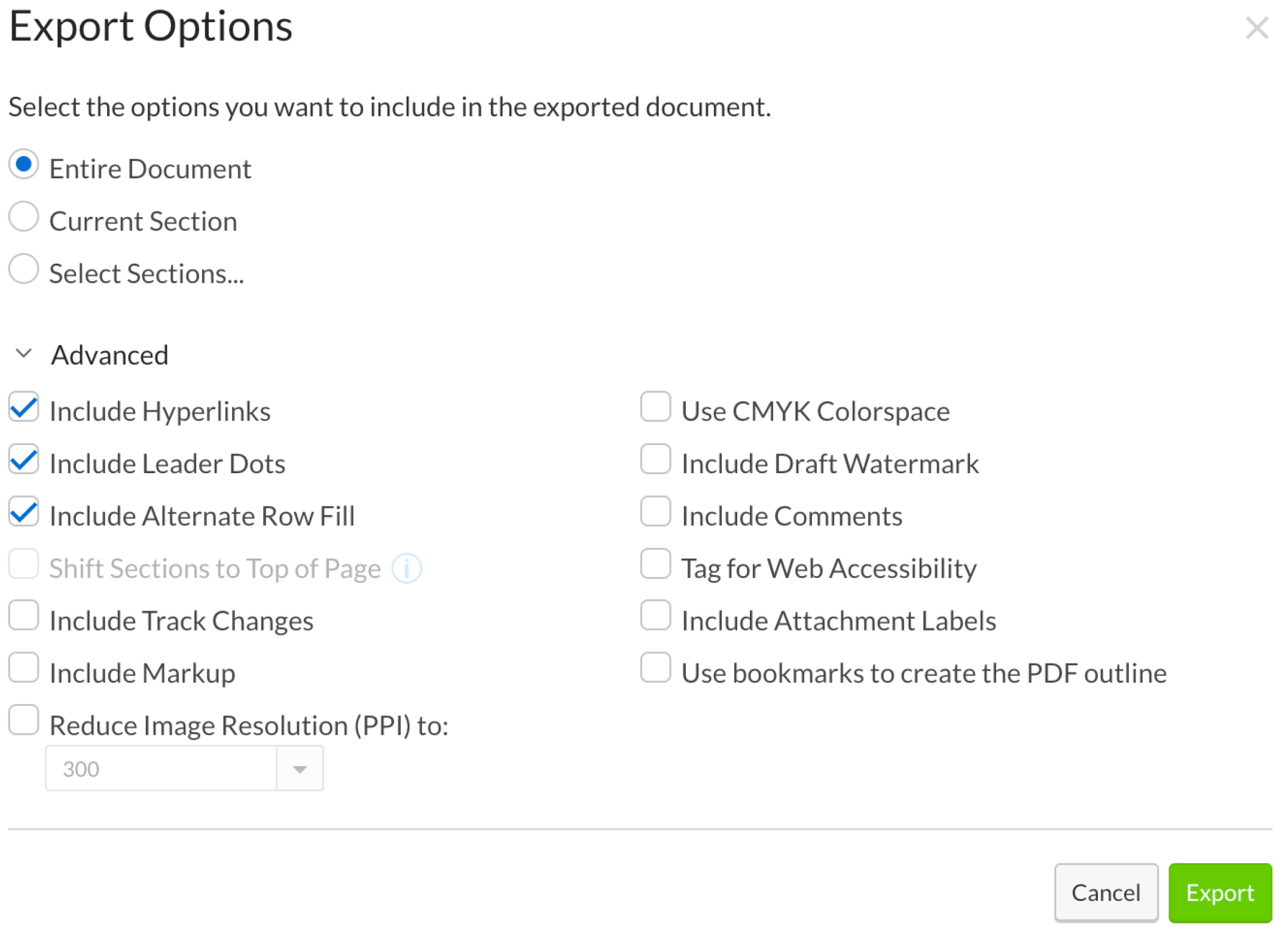
Task: Close the Export Options dialog
Action: click(1256, 28)
